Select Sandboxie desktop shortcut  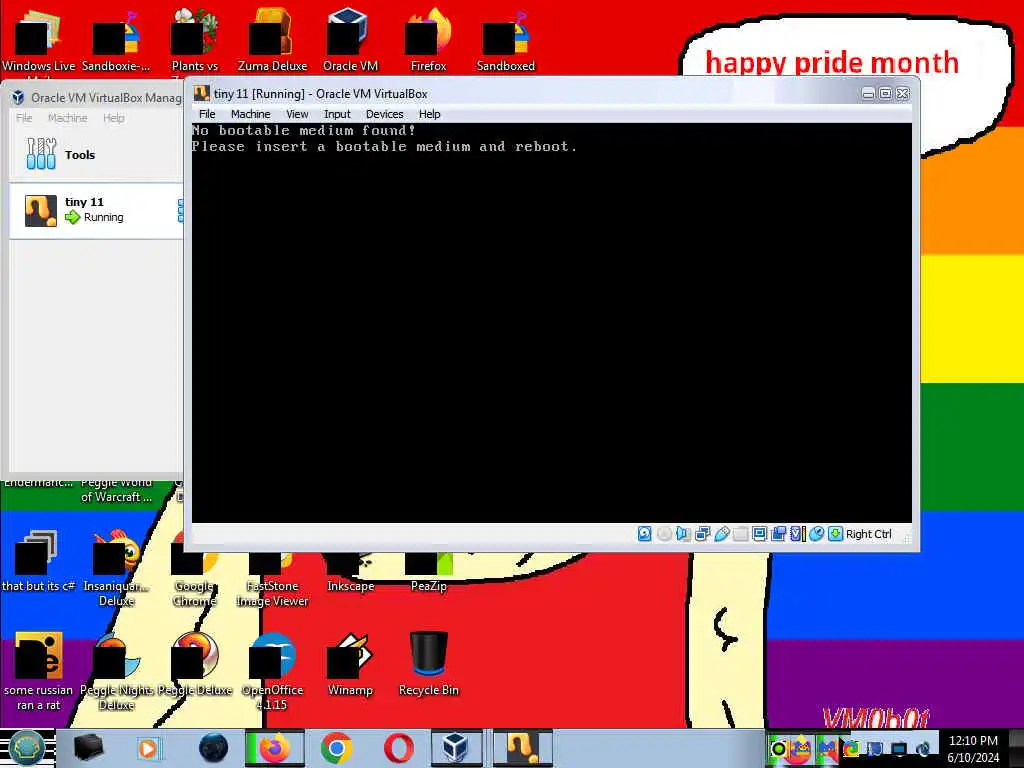(116, 40)
